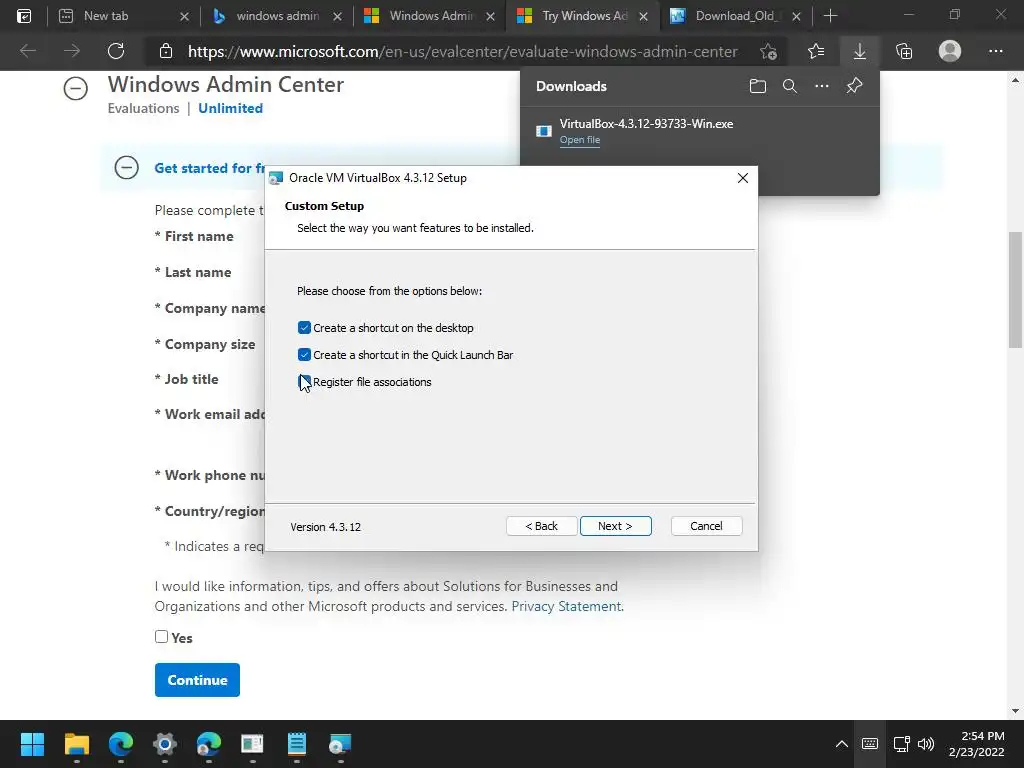The height and width of the screenshot is (768, 1024).
Task: Open the Privacy Statement link
Action: click(566, 606)
